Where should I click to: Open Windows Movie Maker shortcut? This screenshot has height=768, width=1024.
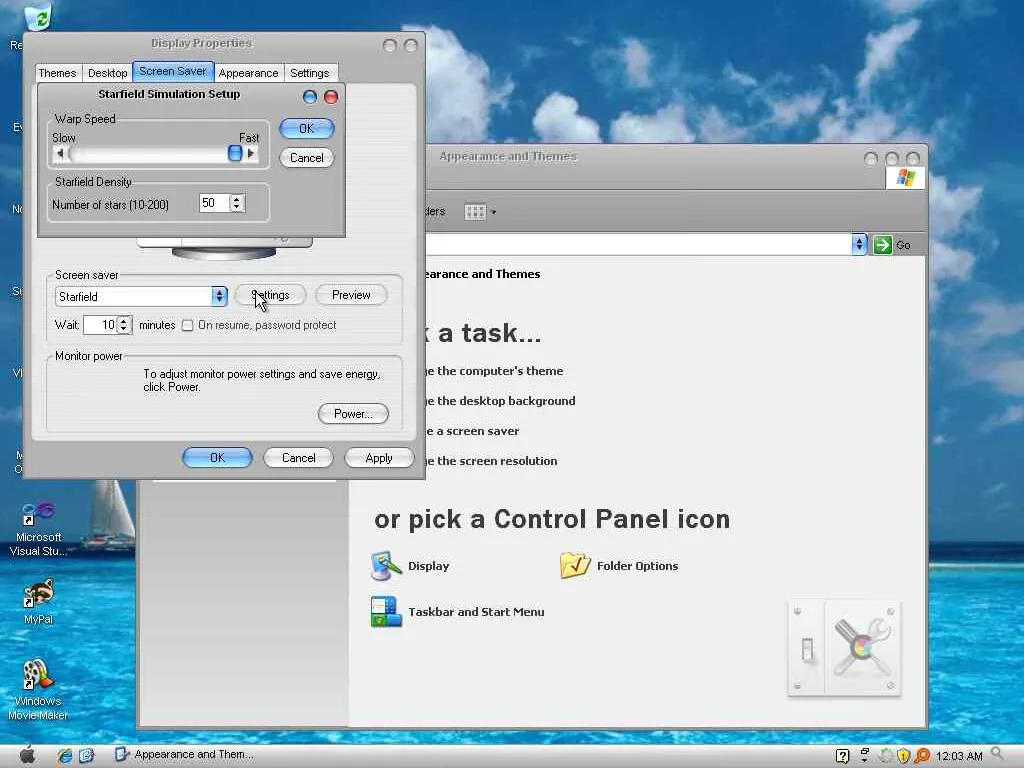point(38,690)
